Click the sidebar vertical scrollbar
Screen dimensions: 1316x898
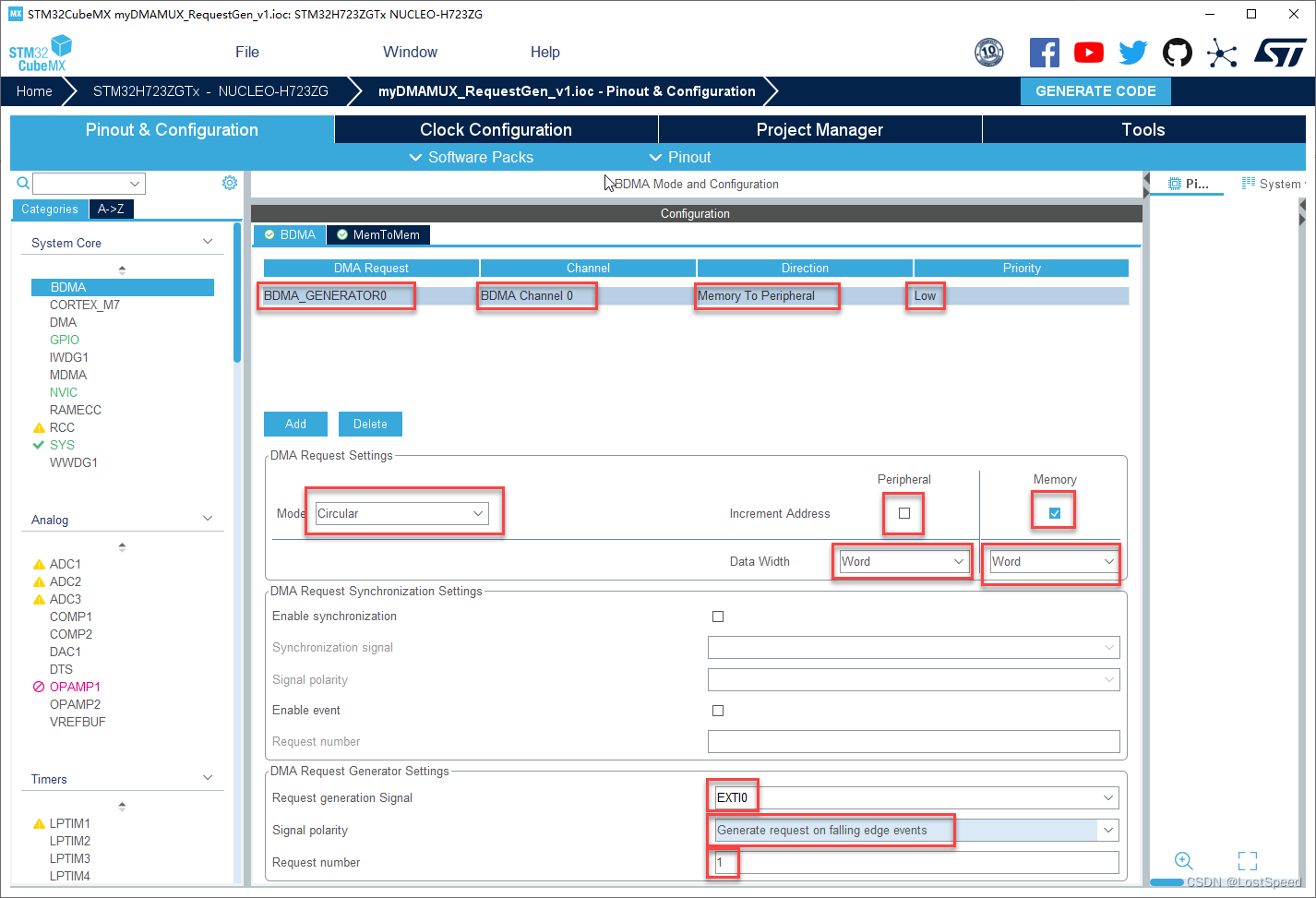(237, 292)
